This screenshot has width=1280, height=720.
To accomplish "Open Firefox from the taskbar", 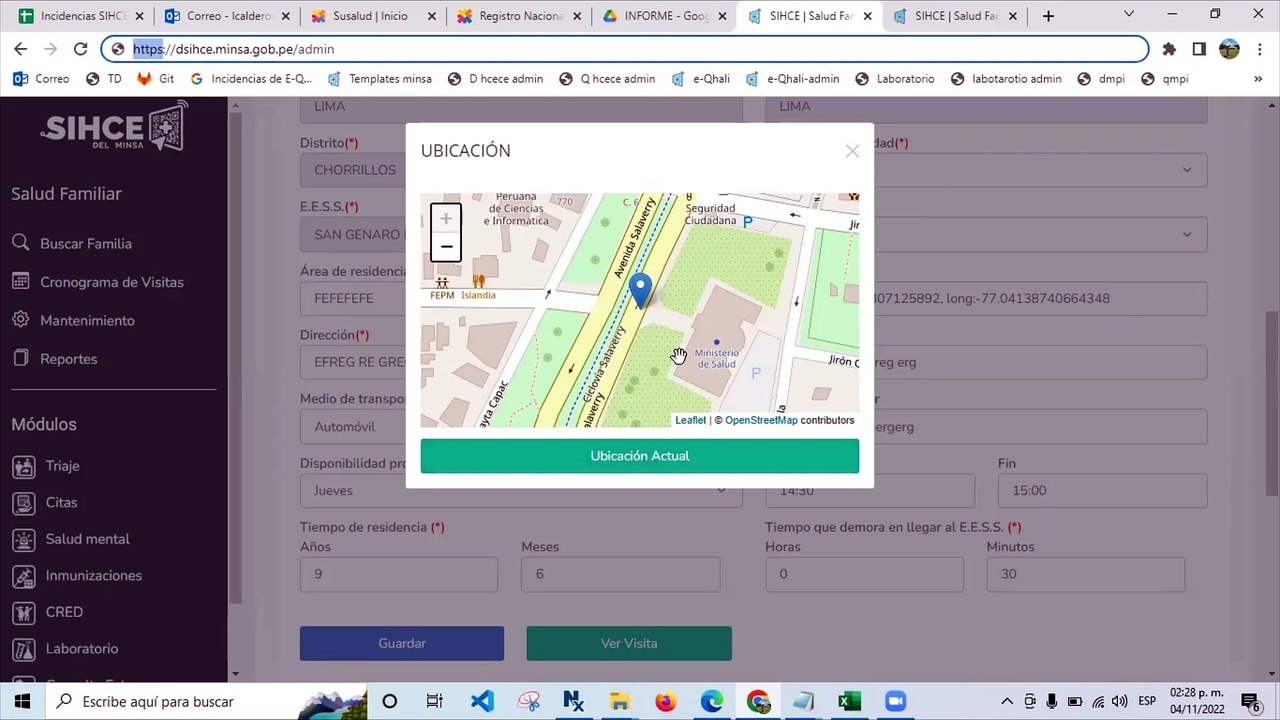I will 665,701.
